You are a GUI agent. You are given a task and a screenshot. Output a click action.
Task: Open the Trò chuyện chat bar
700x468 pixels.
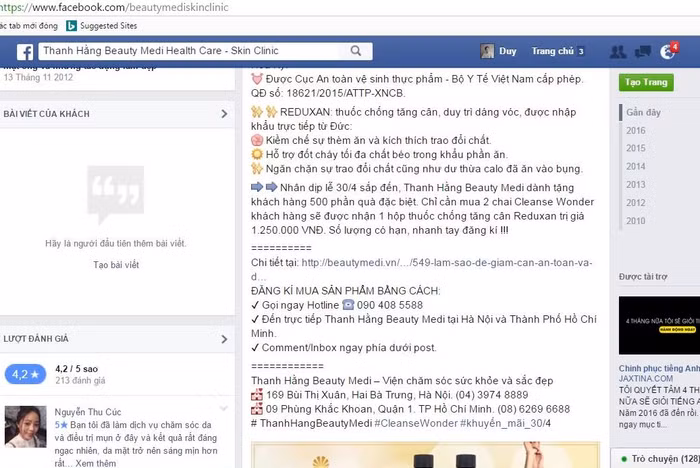[x=658, y=458]
